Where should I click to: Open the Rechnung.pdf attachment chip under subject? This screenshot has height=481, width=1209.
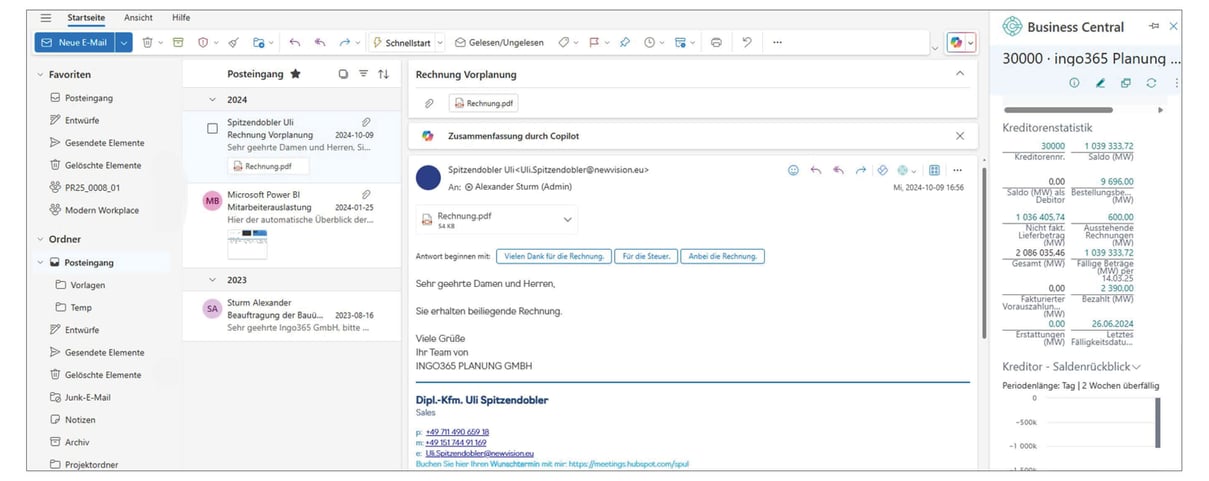(483, 103)
